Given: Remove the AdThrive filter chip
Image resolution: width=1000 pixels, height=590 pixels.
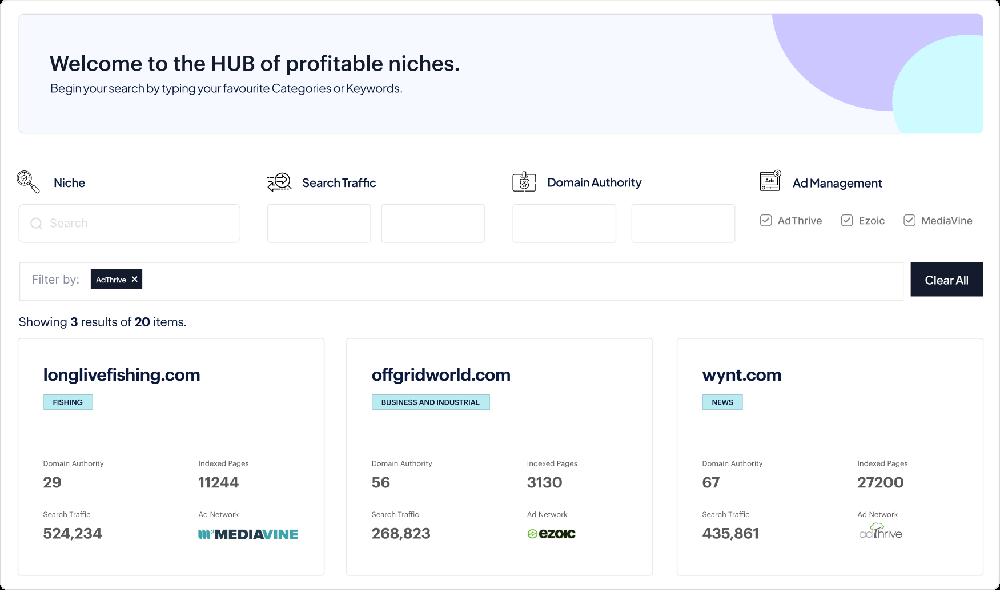Looking at the screenshot, I should (134, 279).
